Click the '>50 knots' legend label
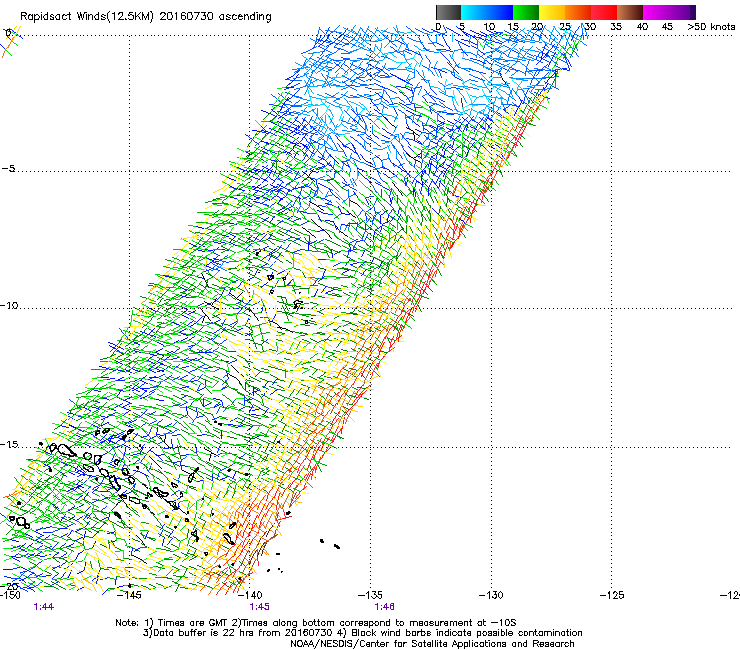Viewport: 740px width, 650px height. 711,27
